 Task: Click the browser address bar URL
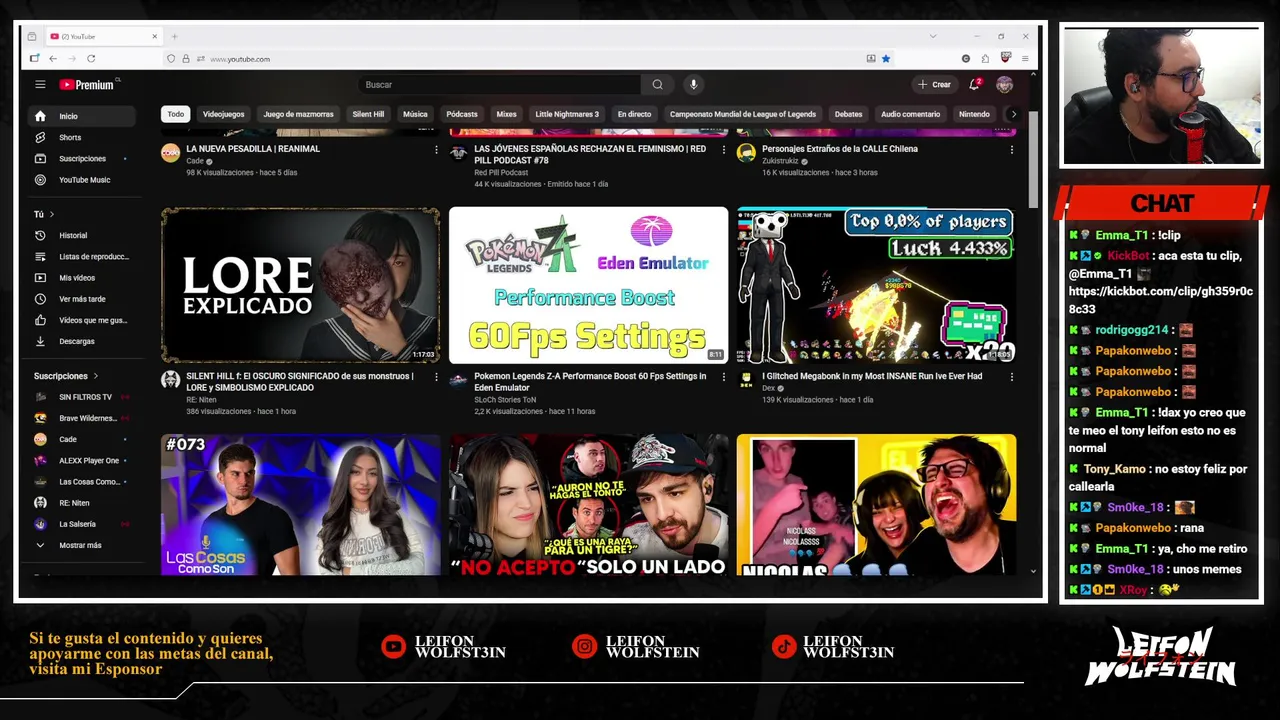pyautogui.click(x=239, y=59)
